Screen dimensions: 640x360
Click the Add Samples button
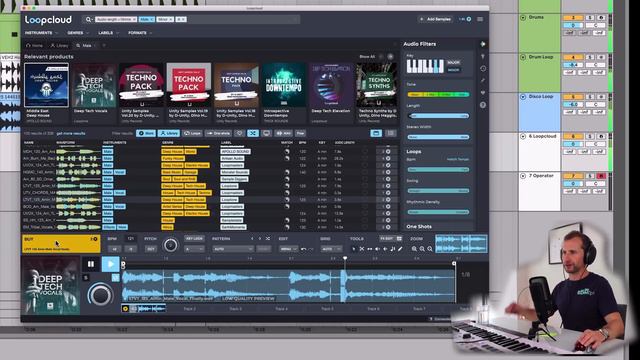(x=436, y=19)
